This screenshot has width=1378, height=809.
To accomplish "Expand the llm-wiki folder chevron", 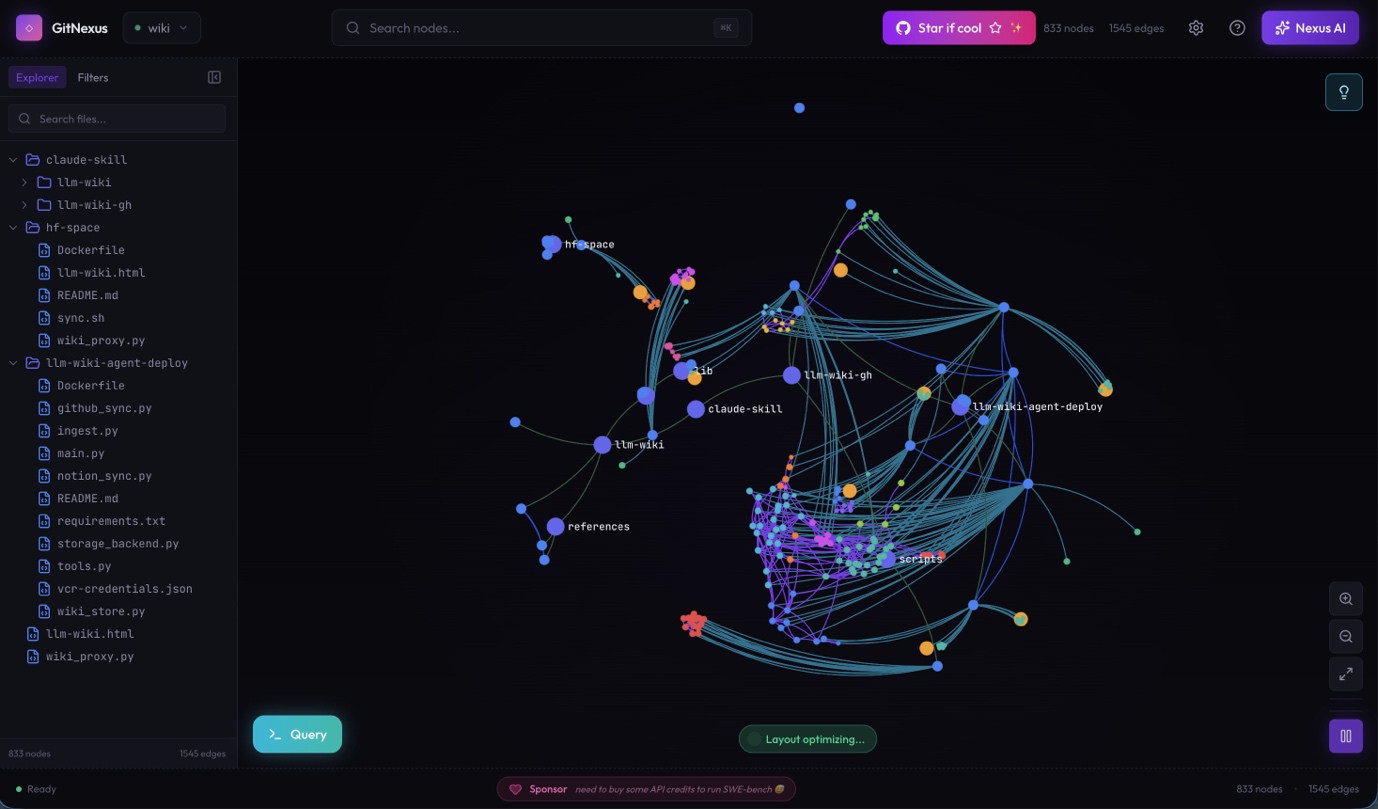I will tap(24, 182).
